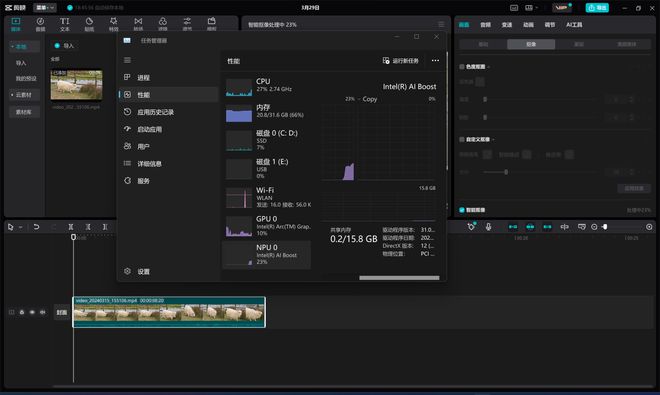This screenshot has width=660, height=395.
Task: Click the Task Manager horizontal scrollbar
Action: click(x=399, y=278)
